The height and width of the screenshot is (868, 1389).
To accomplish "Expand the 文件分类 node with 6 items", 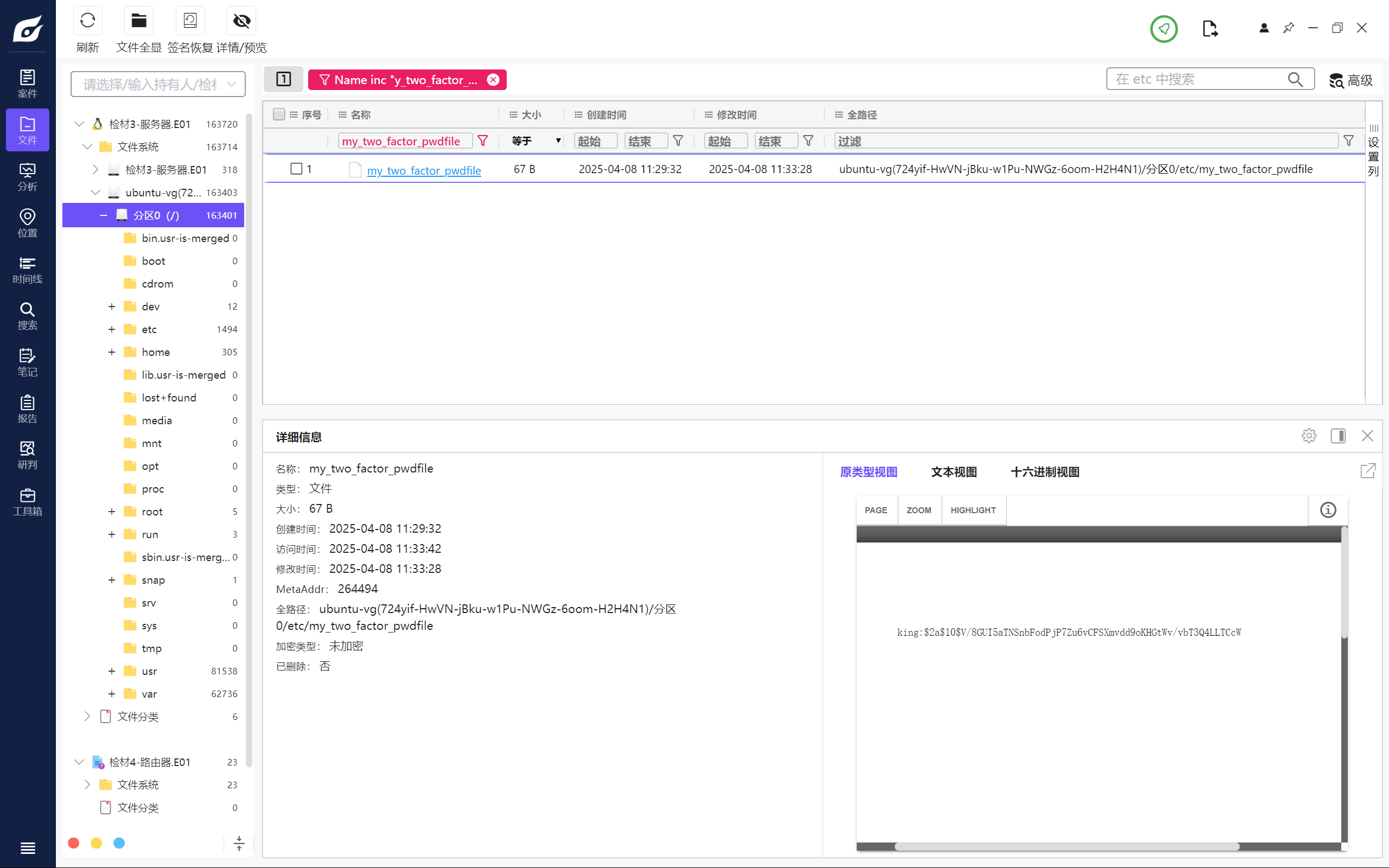I will 87,717.
